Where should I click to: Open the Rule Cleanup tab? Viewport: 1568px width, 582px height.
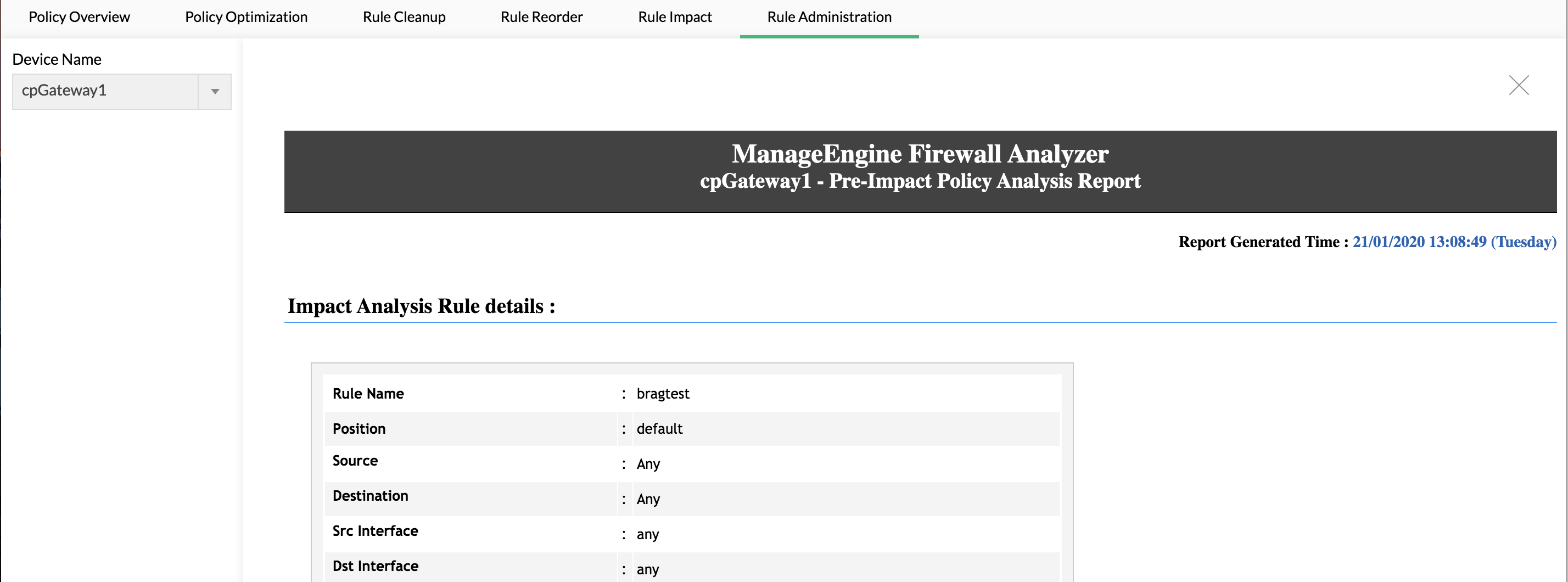(404, 16)
